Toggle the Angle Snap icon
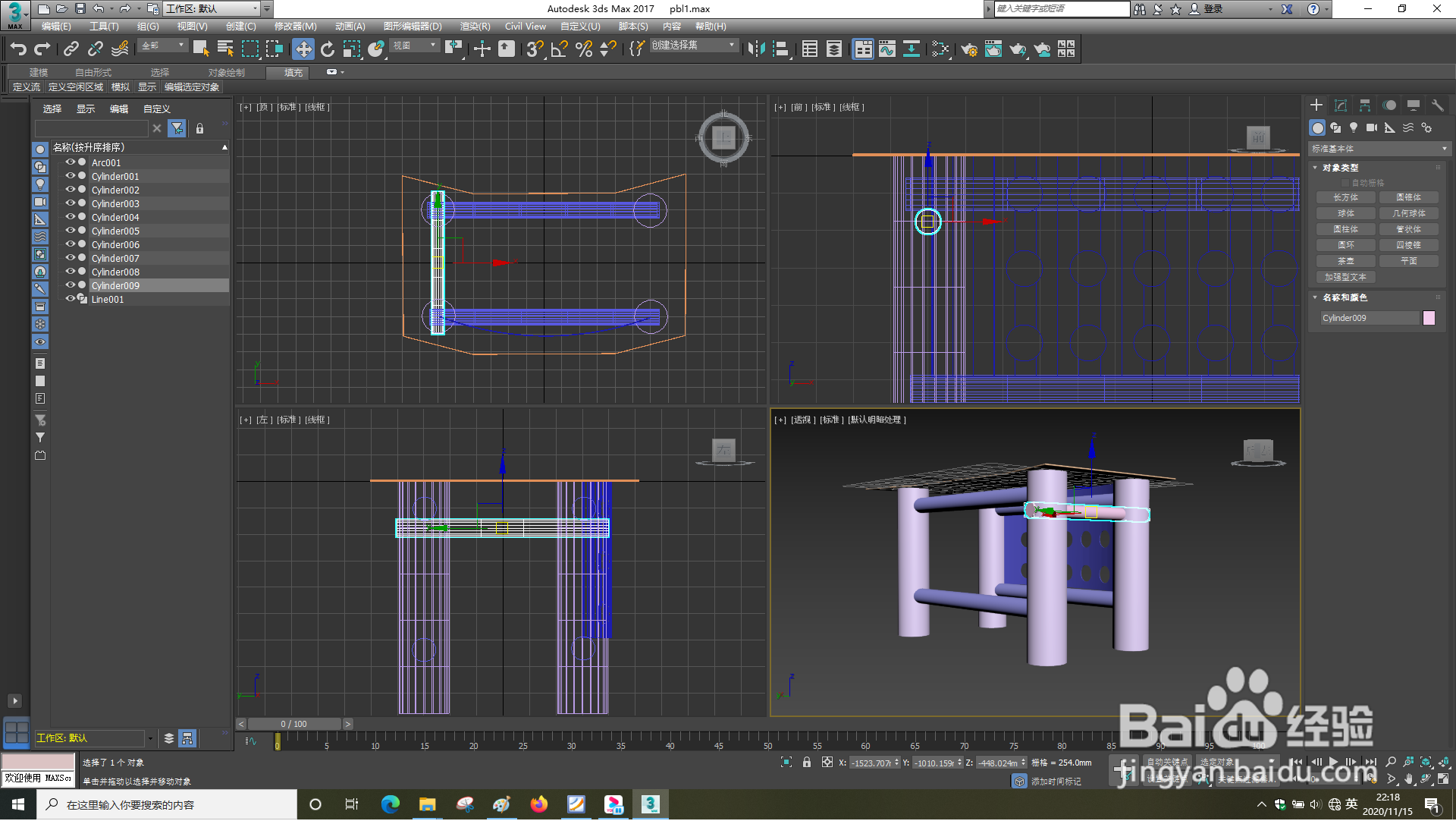 [559, 49]
